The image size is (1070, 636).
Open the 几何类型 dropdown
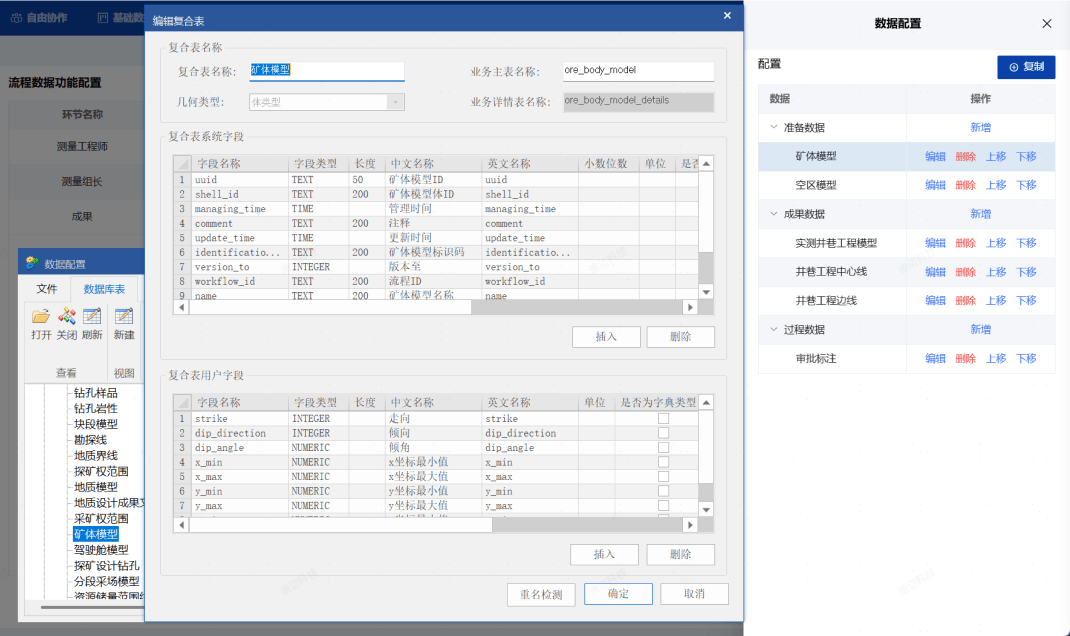(x=395, y=102)
